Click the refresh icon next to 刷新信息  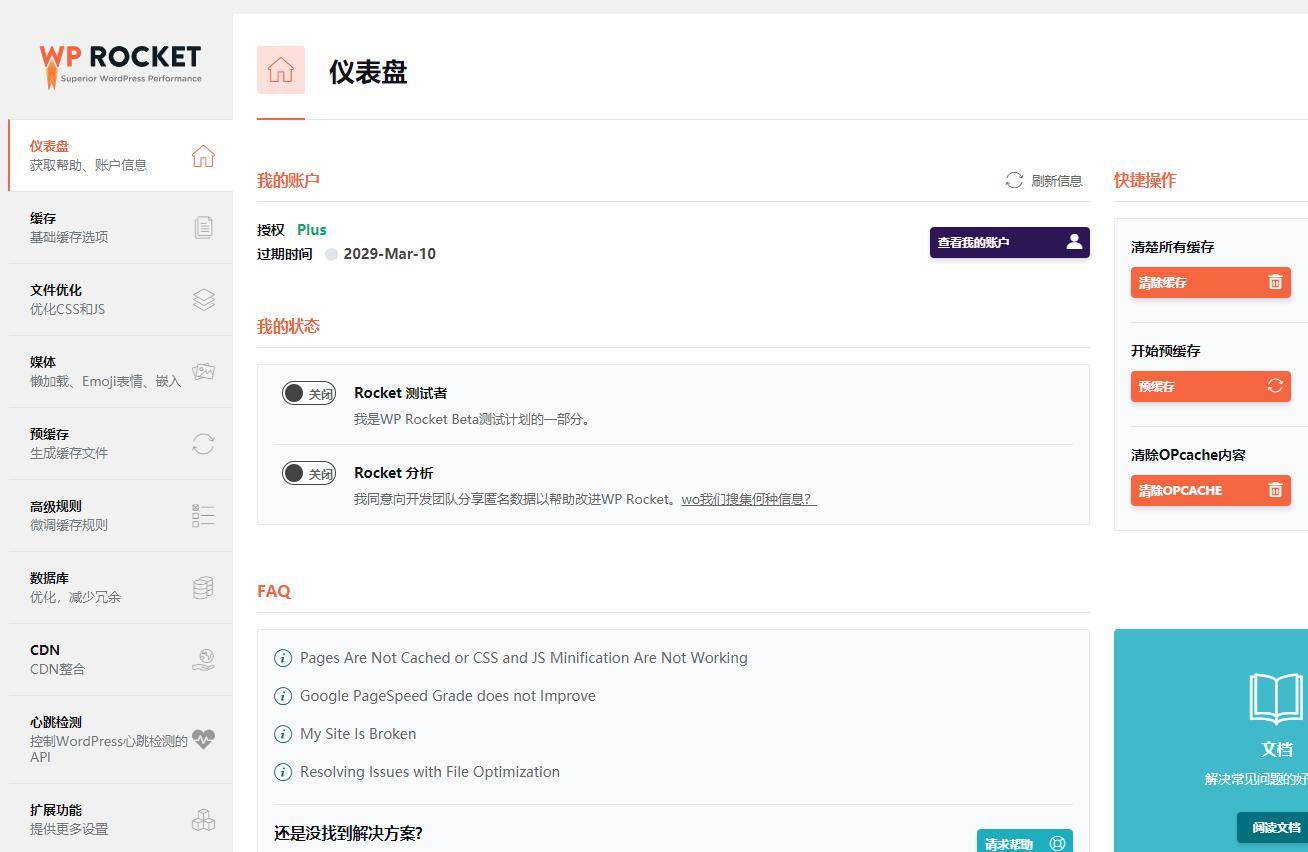coord(1012,181)
